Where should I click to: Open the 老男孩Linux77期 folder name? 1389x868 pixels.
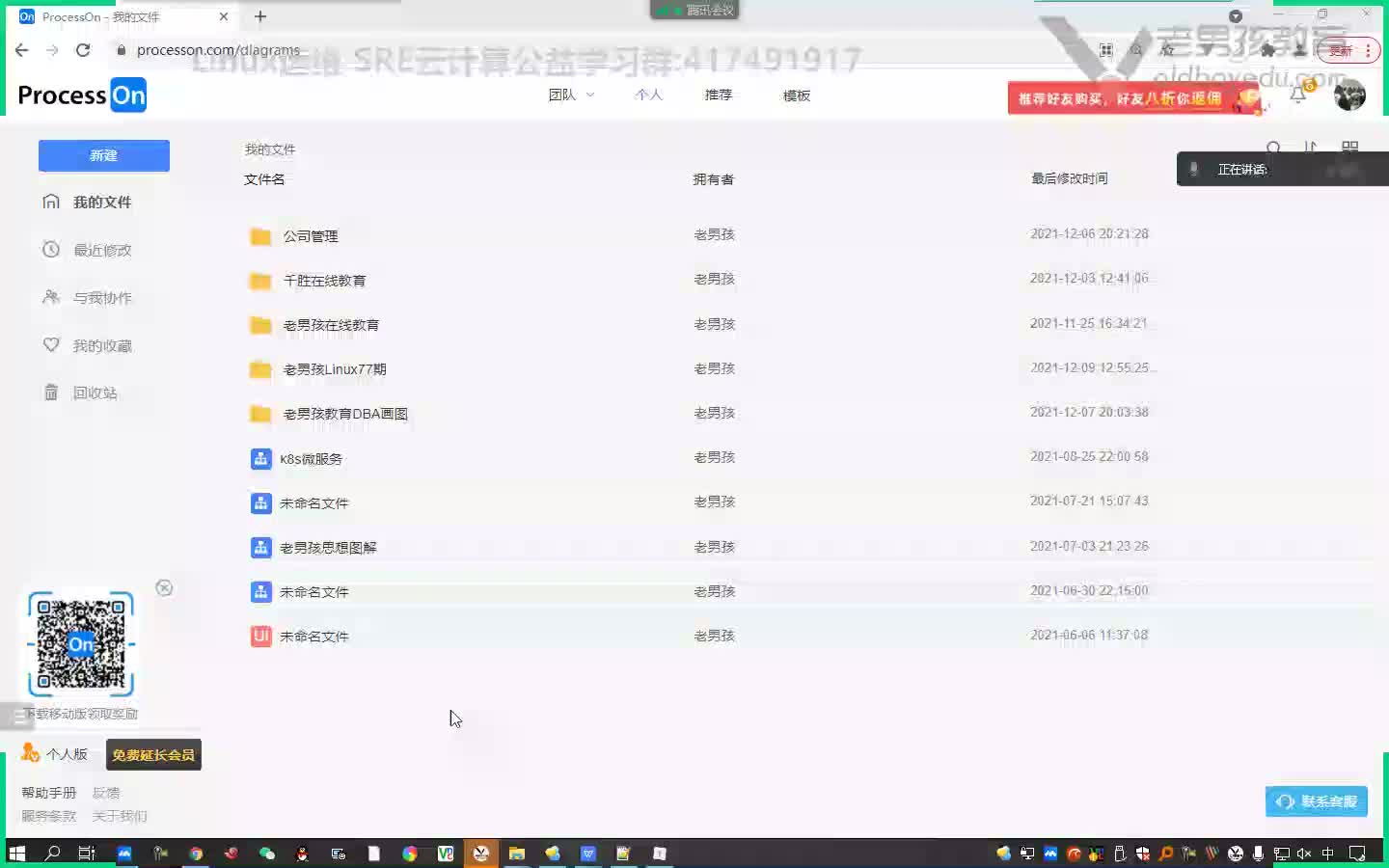[x=334, y=369]
